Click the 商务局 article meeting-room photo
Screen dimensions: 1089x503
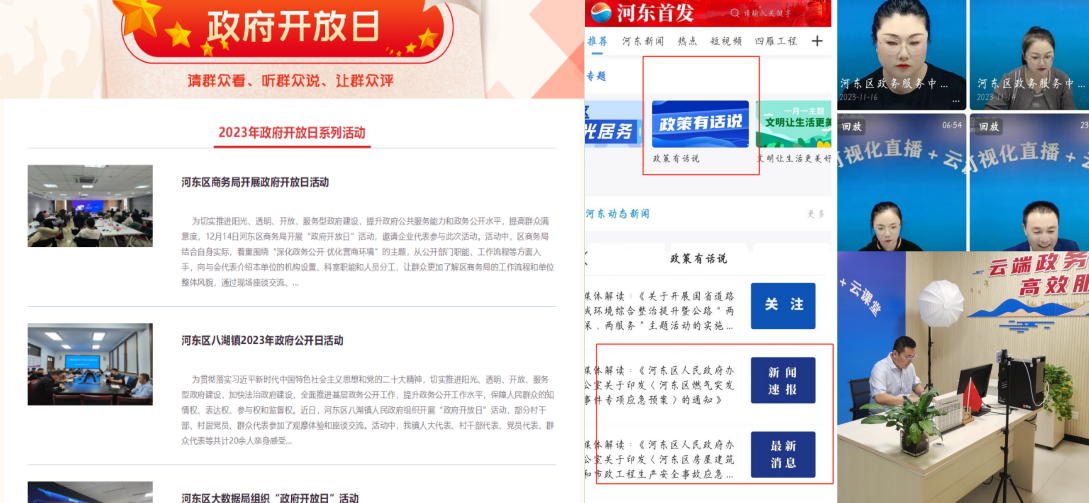click(x=90, y=206)
